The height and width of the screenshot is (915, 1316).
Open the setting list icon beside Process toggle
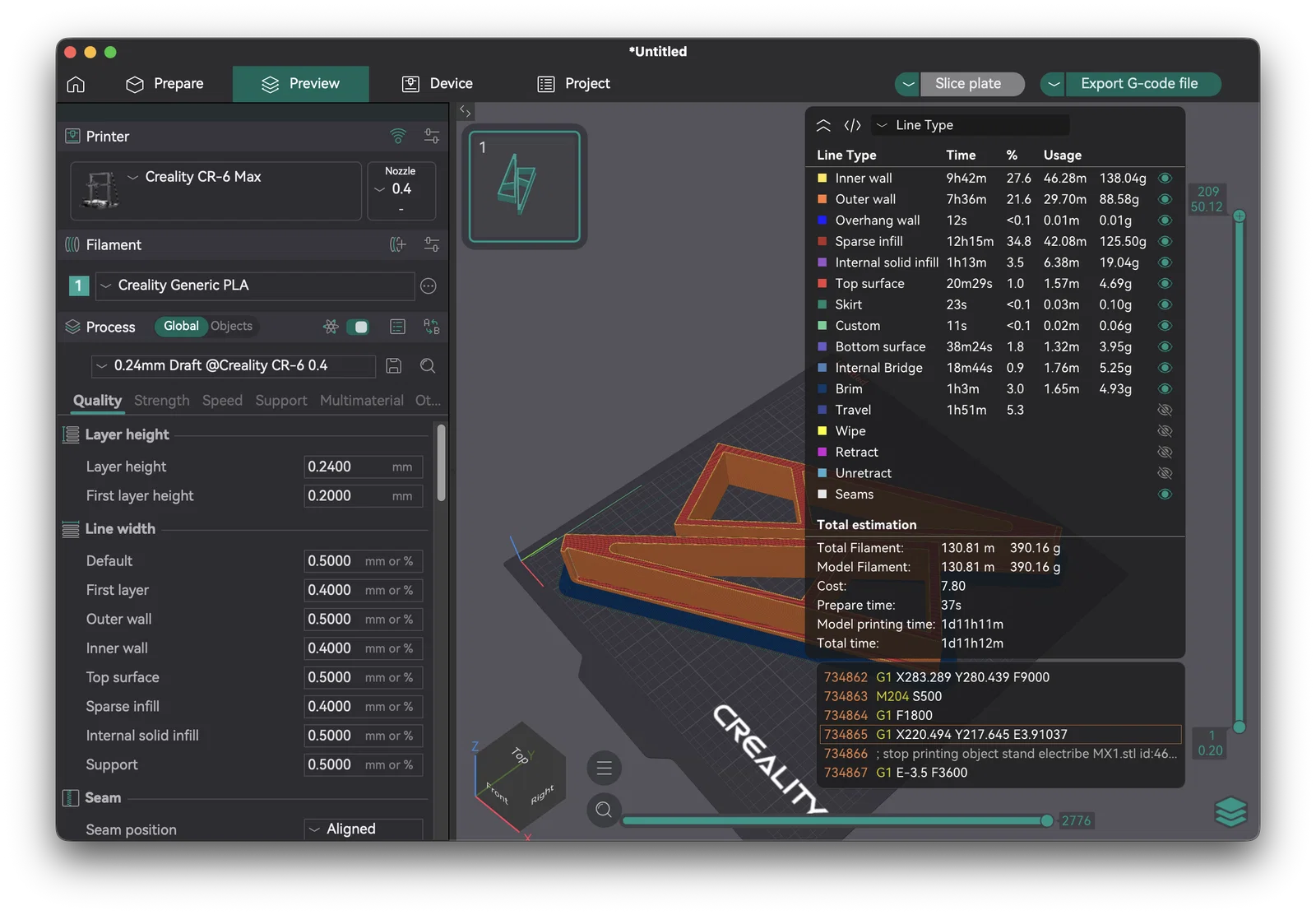(x=398, y=327)
